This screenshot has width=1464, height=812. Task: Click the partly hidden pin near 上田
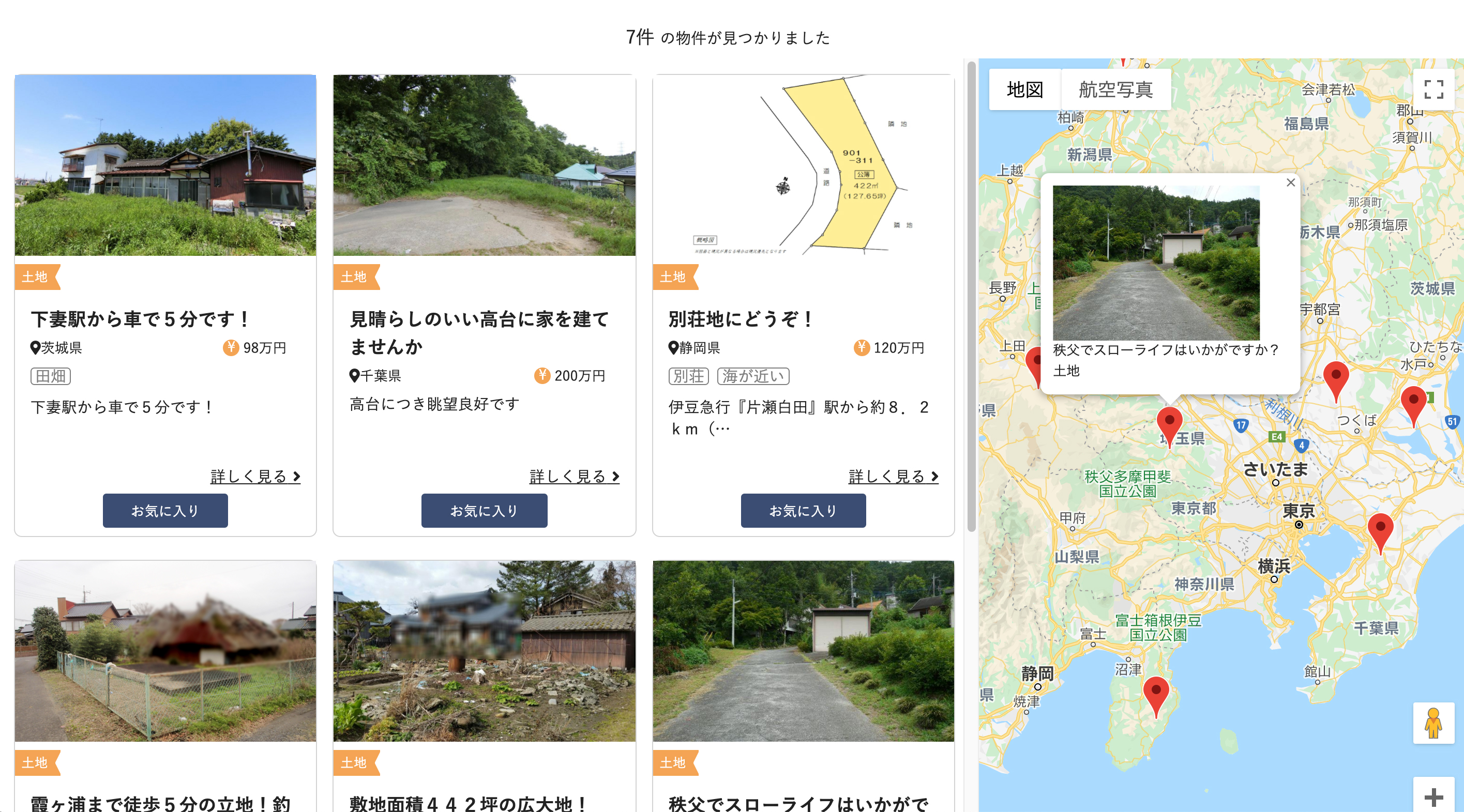click(1033, 366)
